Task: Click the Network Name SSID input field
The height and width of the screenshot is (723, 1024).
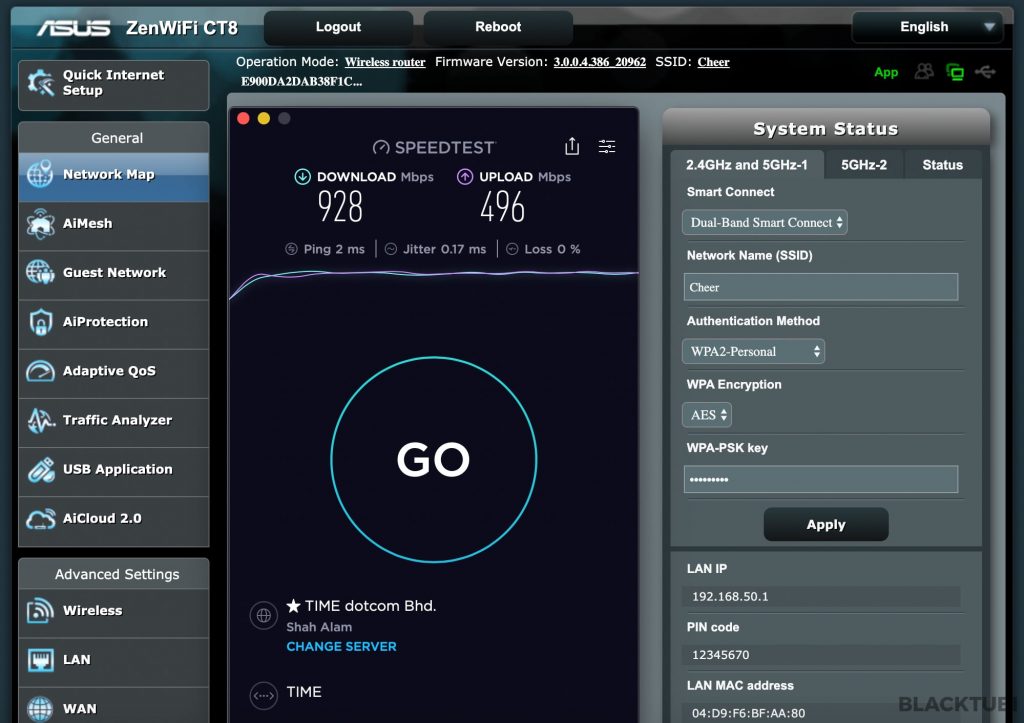Action: (820, 287)
